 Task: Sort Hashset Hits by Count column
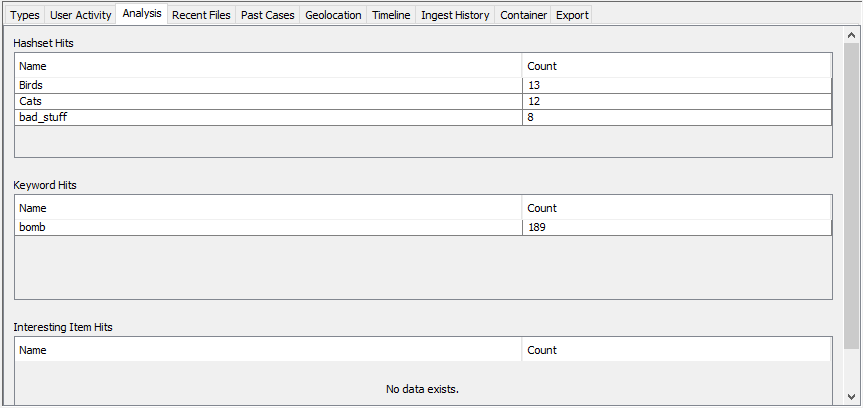click(x=676, y=66)
